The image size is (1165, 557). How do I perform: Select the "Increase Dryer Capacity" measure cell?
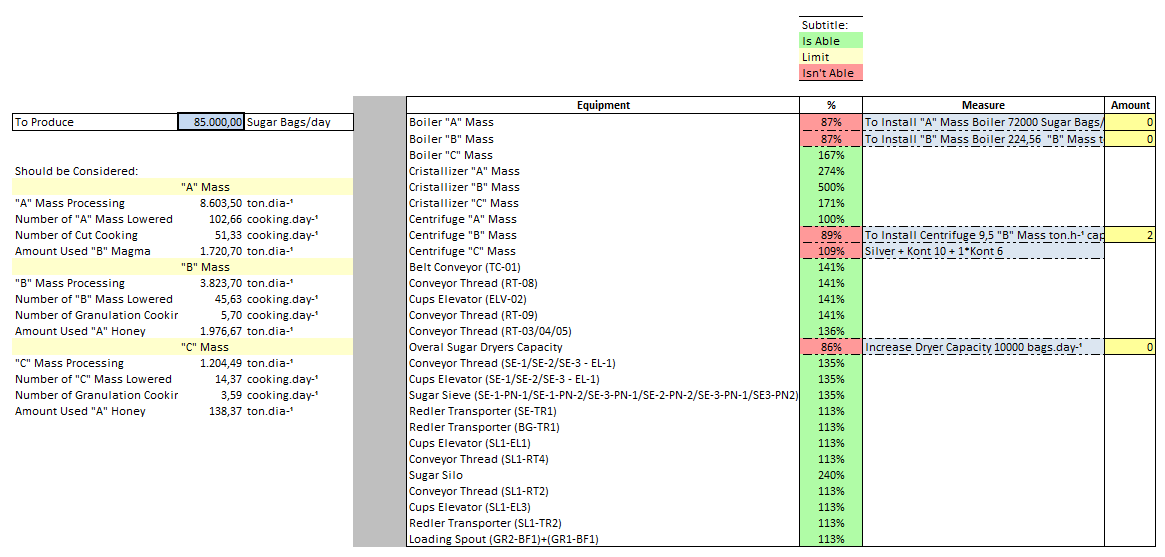click(982, 347)
